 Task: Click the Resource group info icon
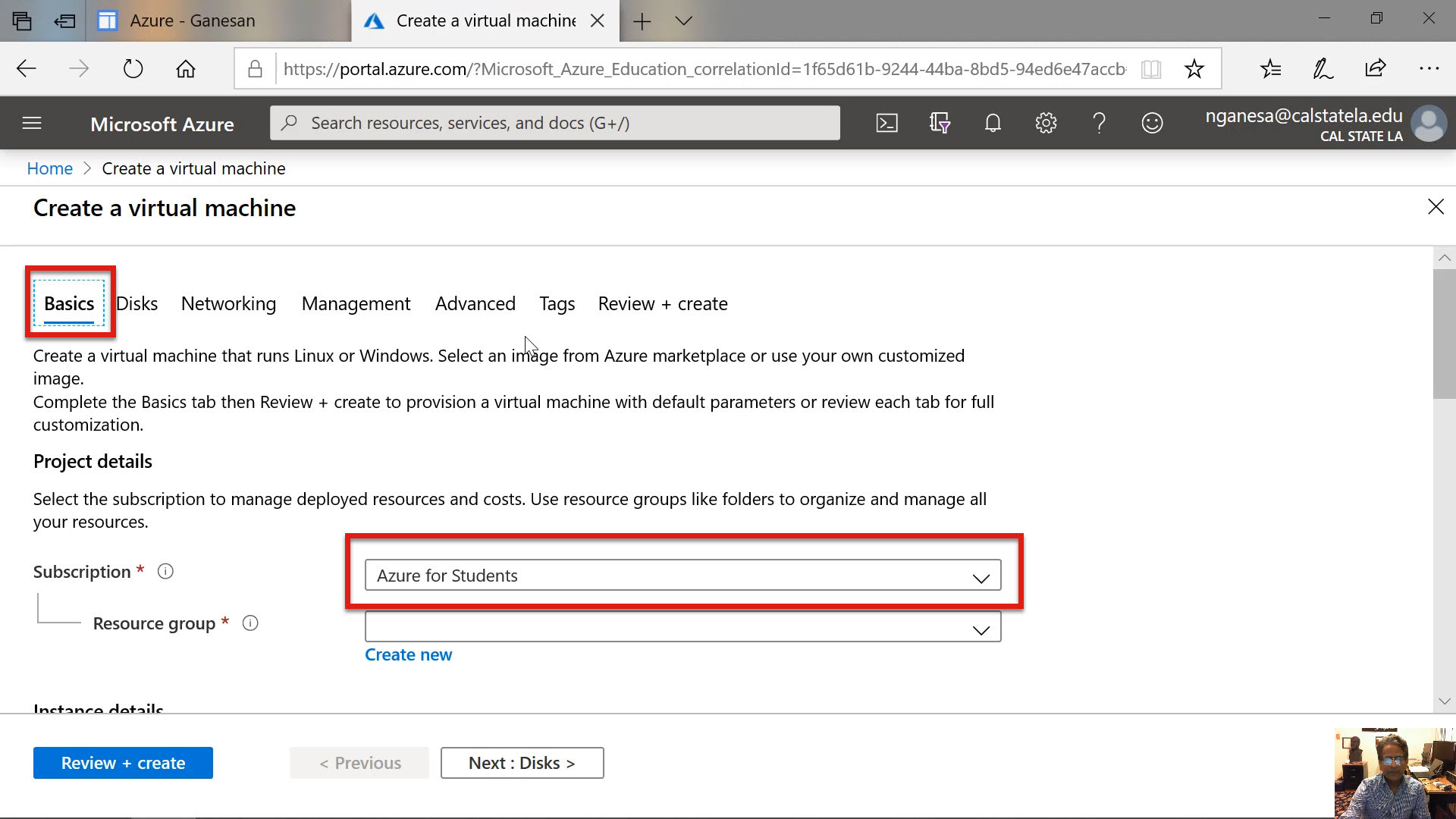[250, 623]
